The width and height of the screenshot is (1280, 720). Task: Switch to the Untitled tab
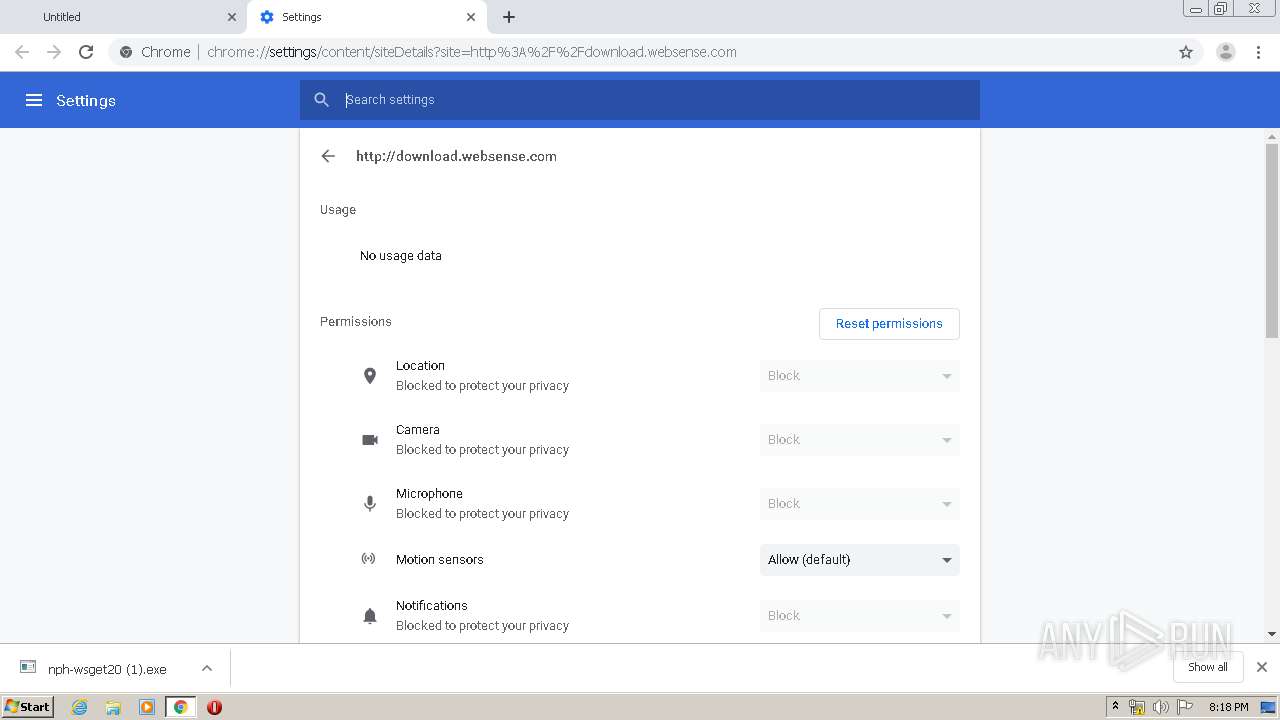point(123,17)
